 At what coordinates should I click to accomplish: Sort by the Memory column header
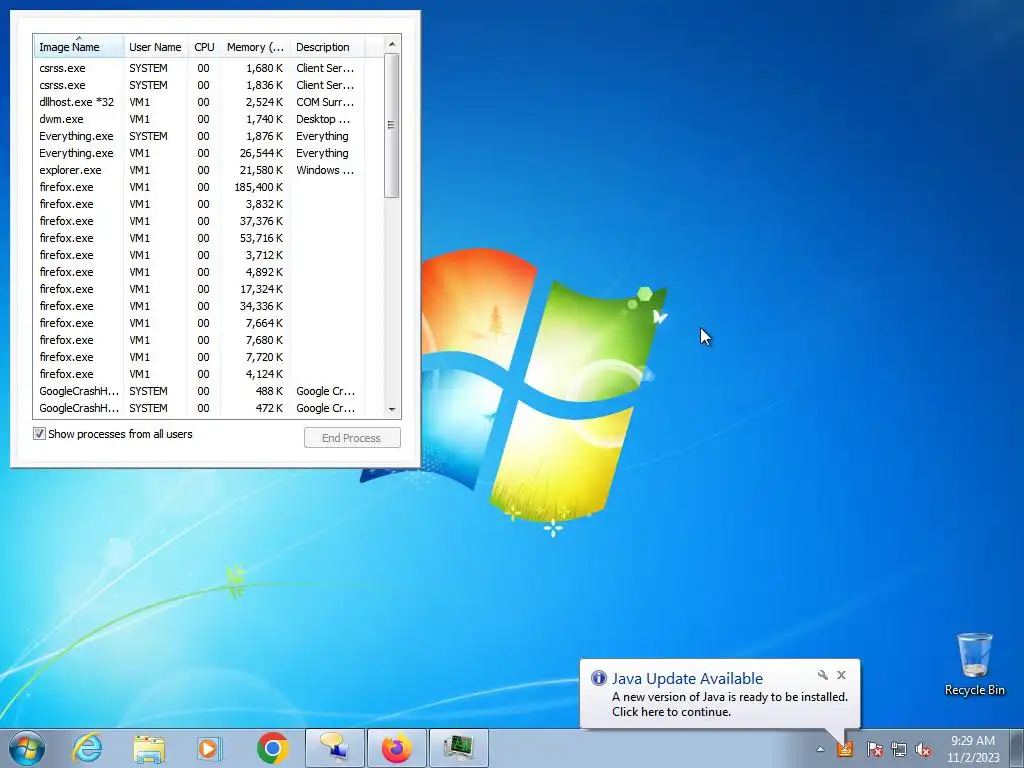[255, 47]
